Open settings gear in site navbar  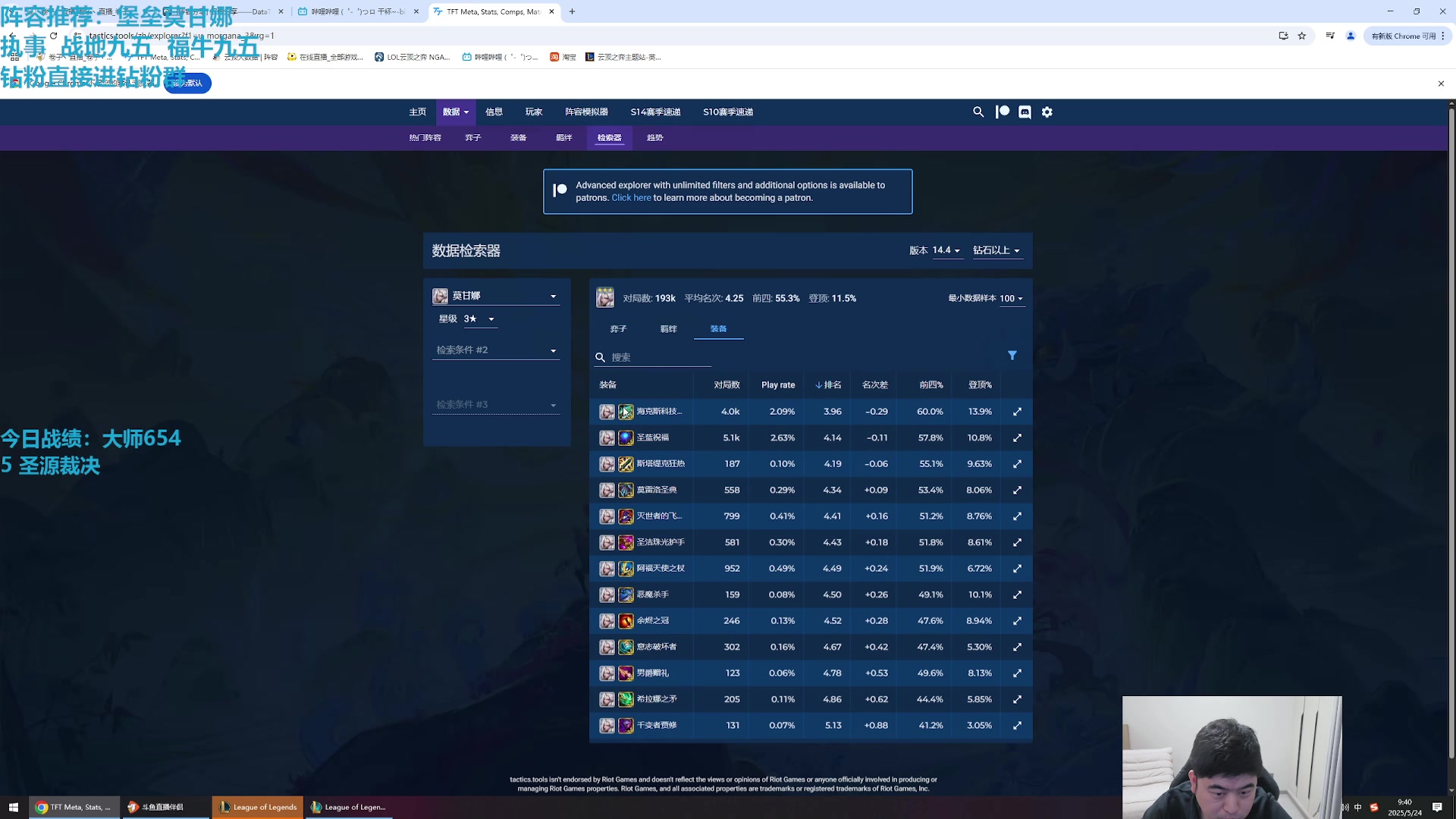[1047, 111]
